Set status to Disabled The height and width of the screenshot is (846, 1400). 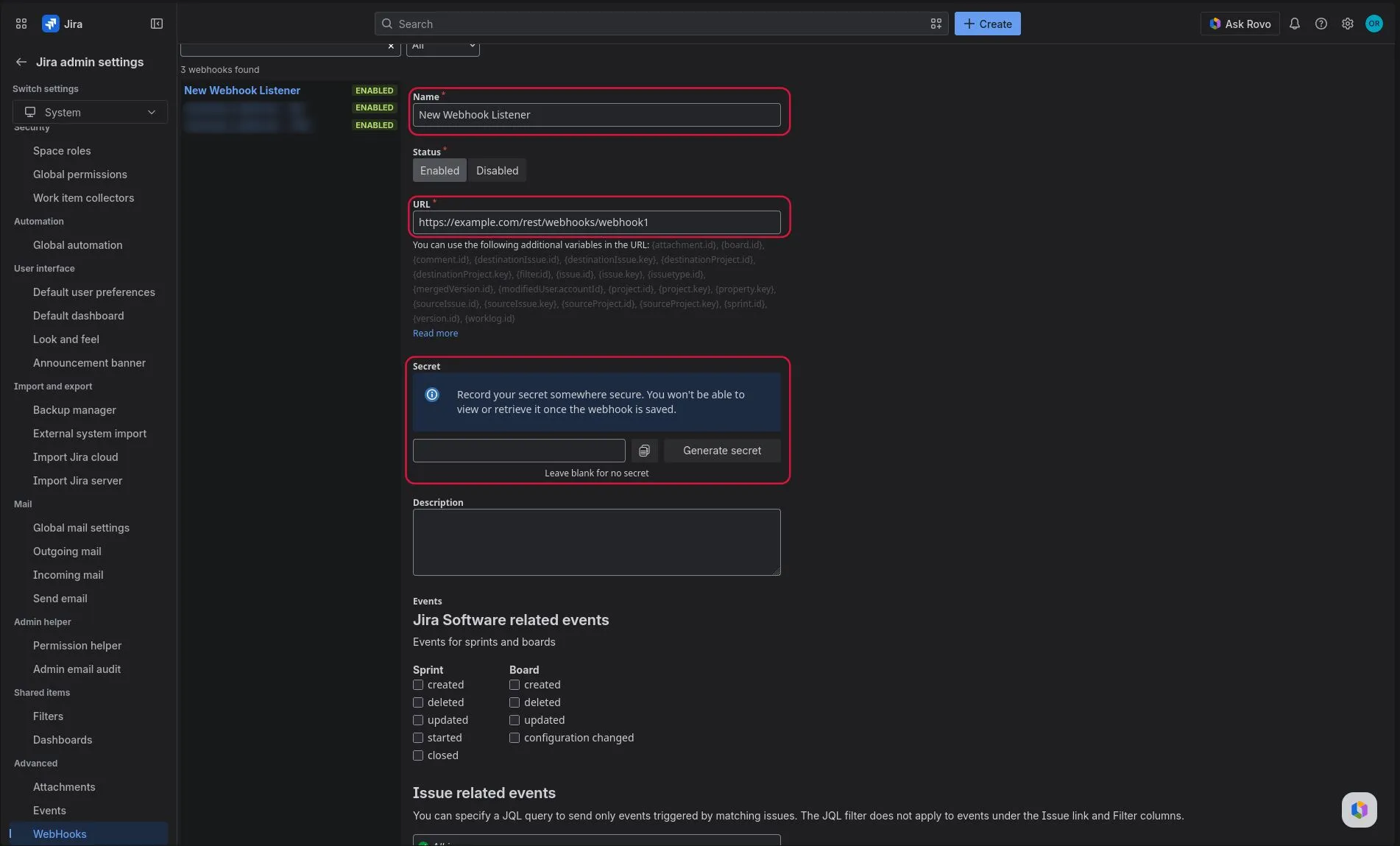click(497, 170)
